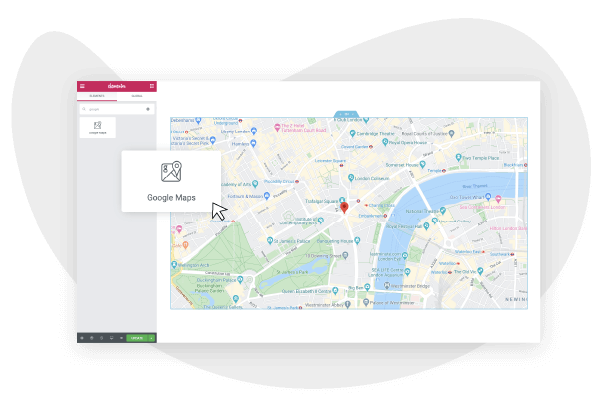Click the Royal Courts of Justice marker

click(452, 133)
